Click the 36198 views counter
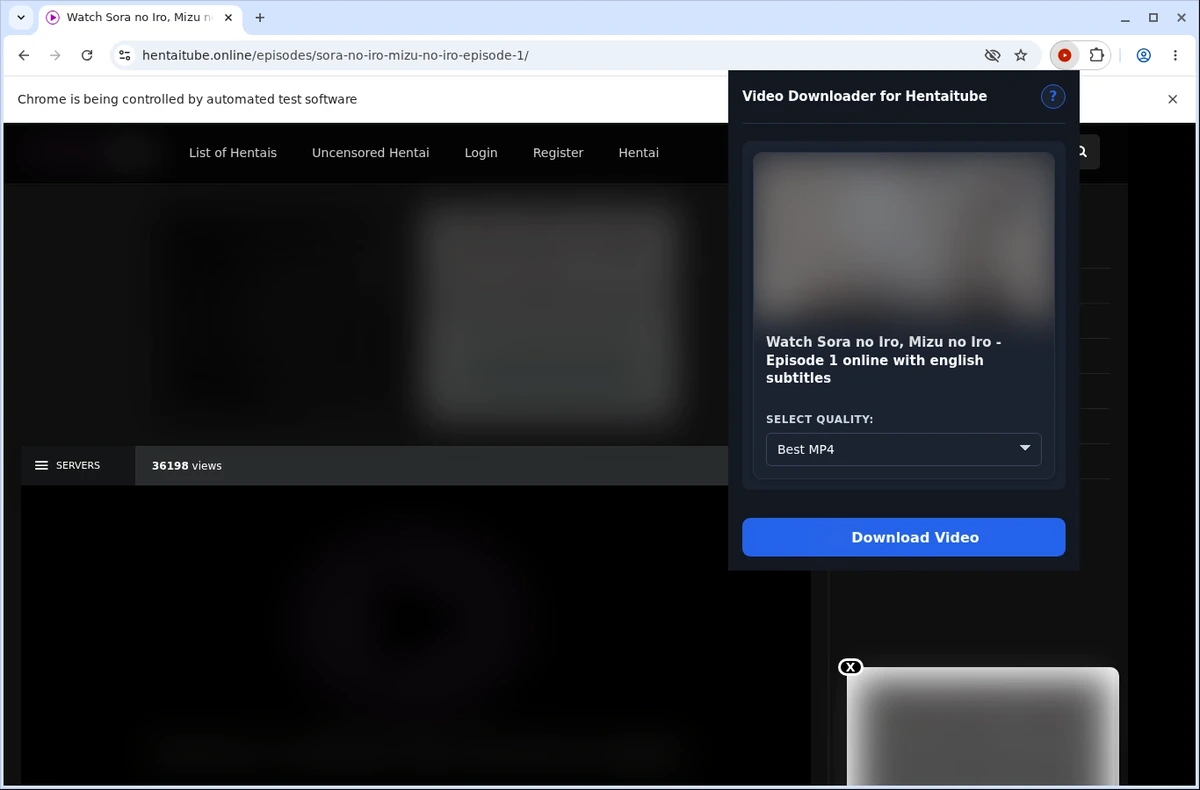The image size is (1200, 790). [187, 466]
